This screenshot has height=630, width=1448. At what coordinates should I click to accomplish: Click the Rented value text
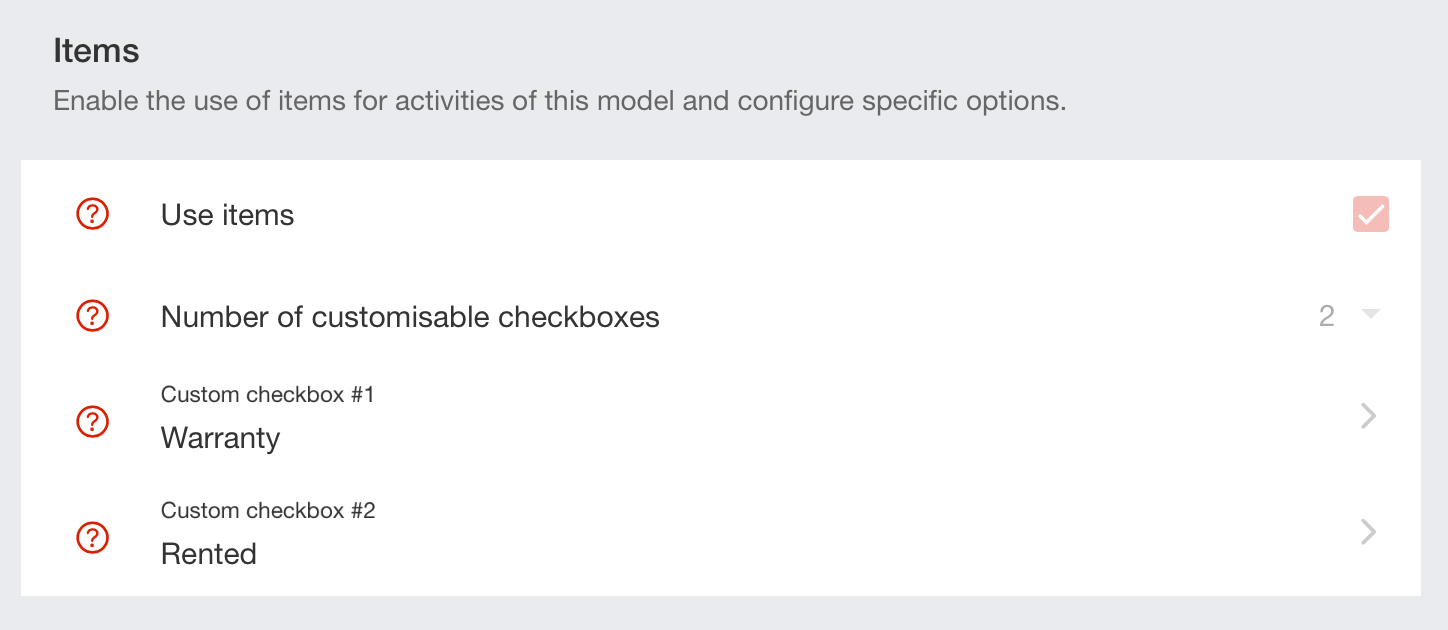(x=209, y=554)
